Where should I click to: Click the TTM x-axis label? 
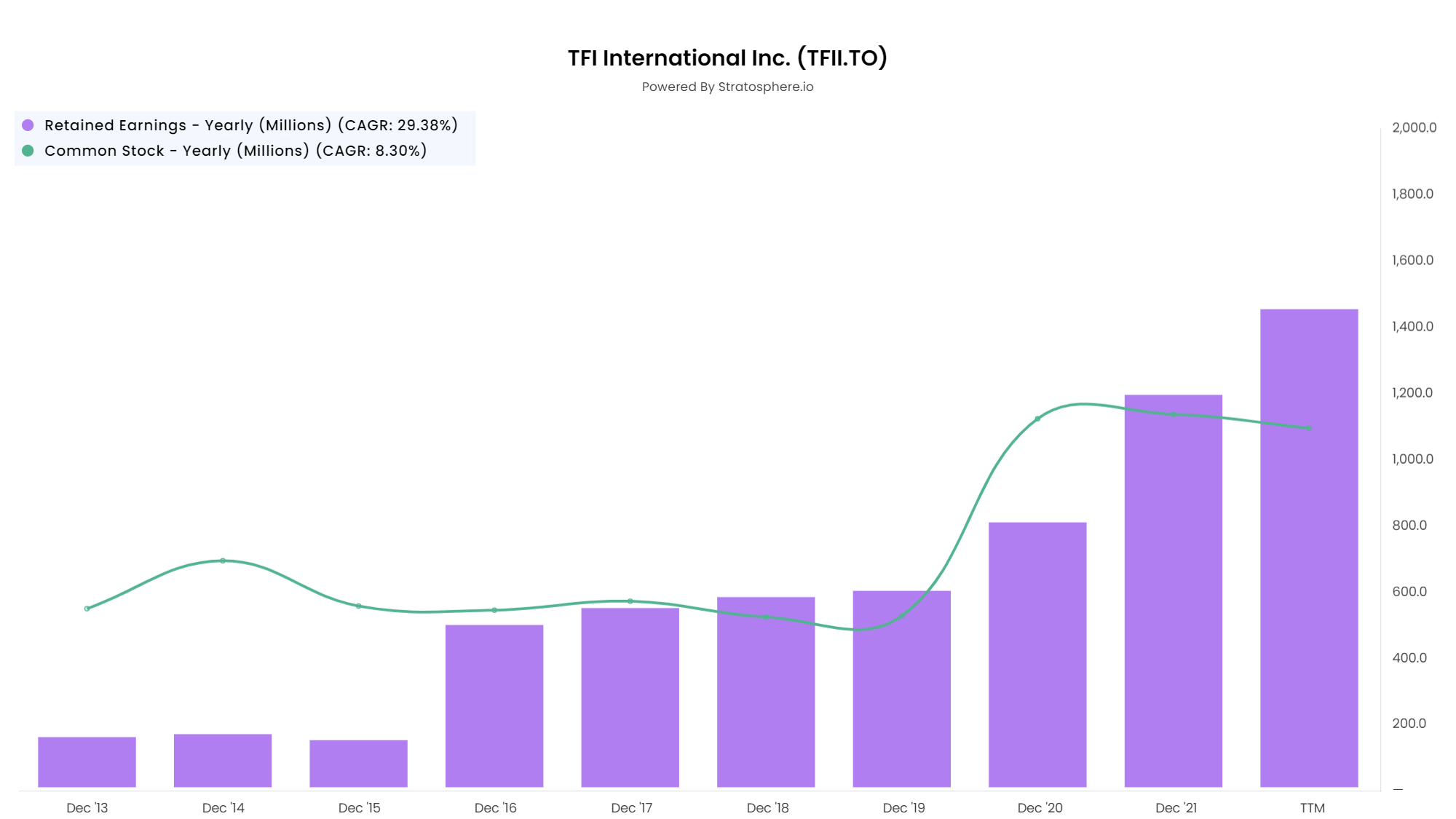click(x=1312, y=807)
